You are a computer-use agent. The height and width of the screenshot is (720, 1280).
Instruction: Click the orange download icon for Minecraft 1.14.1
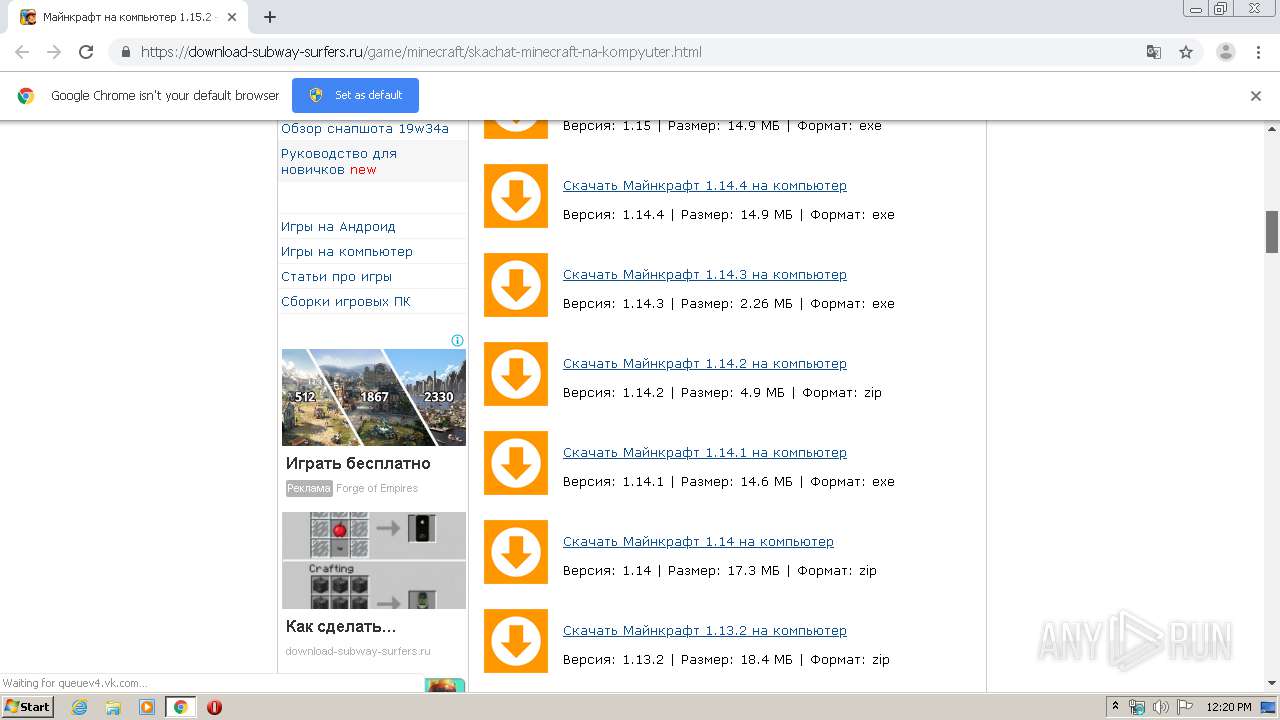516,463
